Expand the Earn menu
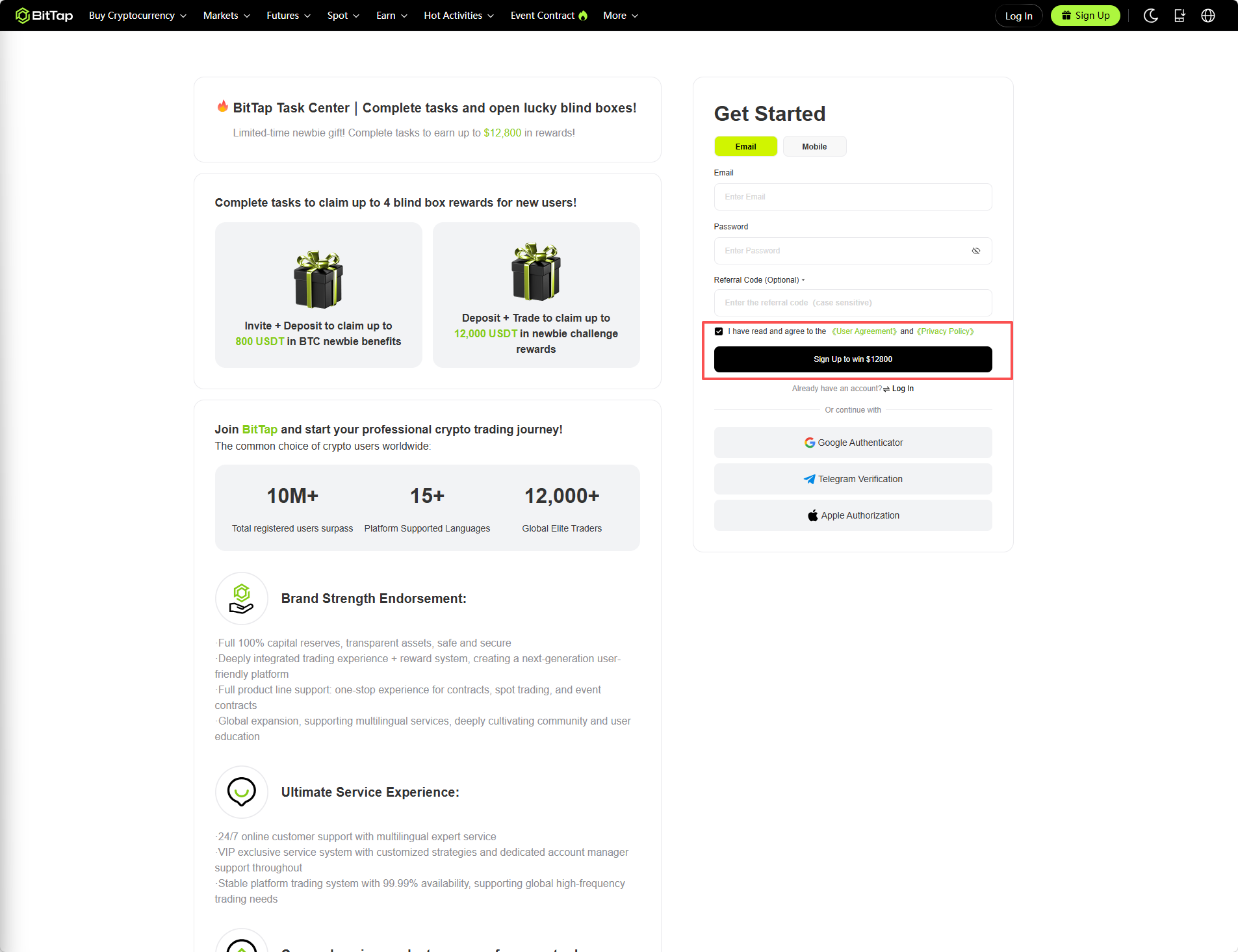1238x952 pixels. (x=392, y=16)
